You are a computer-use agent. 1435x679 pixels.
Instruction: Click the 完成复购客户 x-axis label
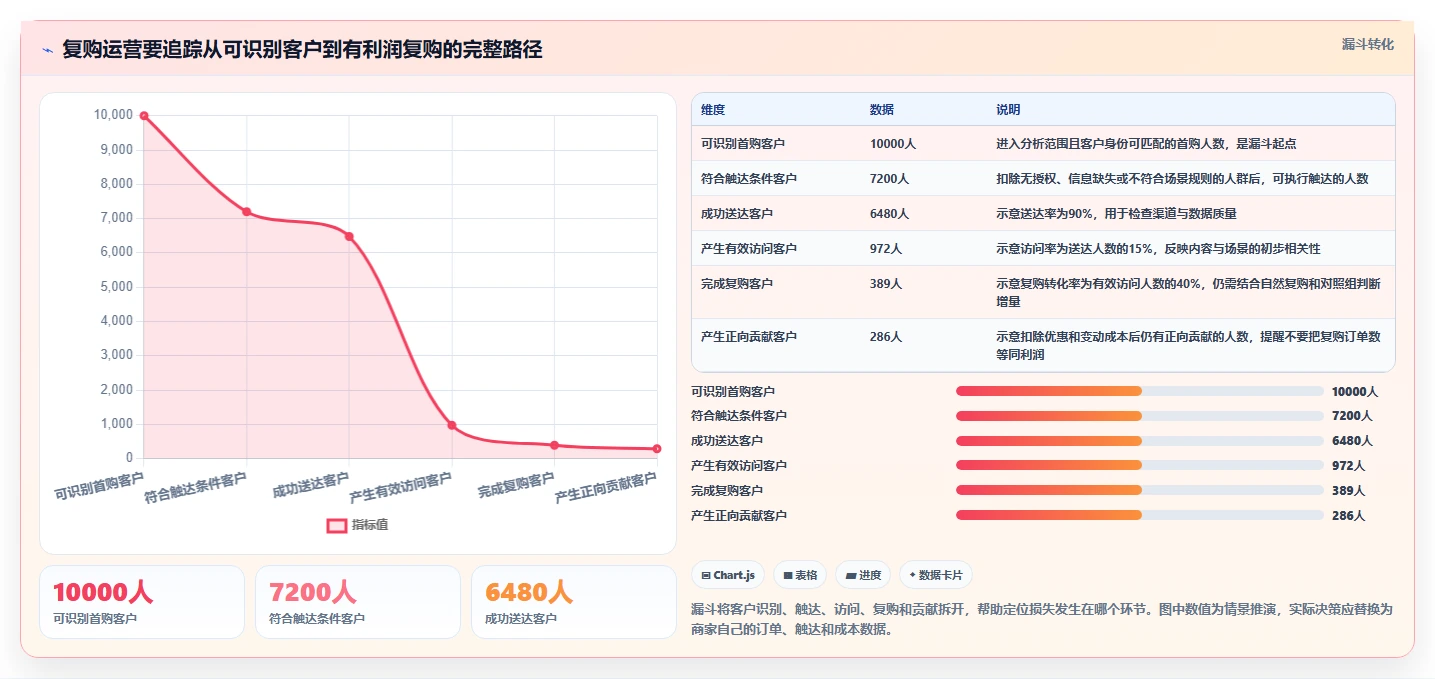pyautogui.click(x=516, y=486)
